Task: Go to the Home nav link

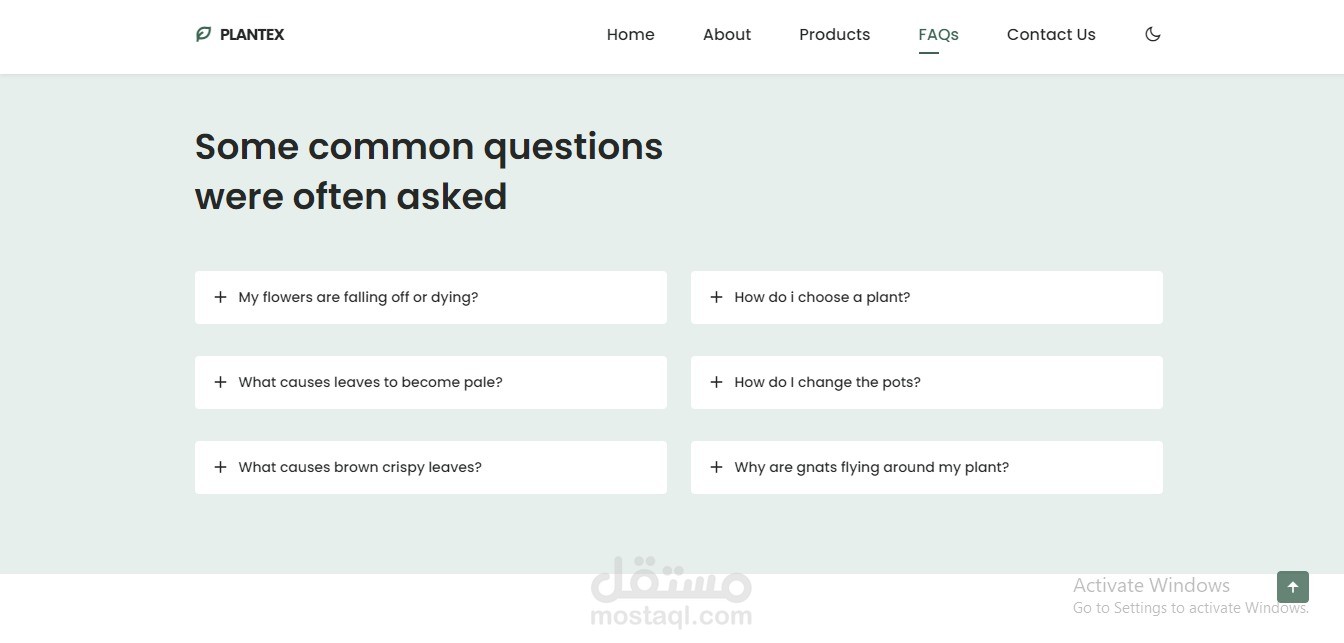Action: pos(630,34)
